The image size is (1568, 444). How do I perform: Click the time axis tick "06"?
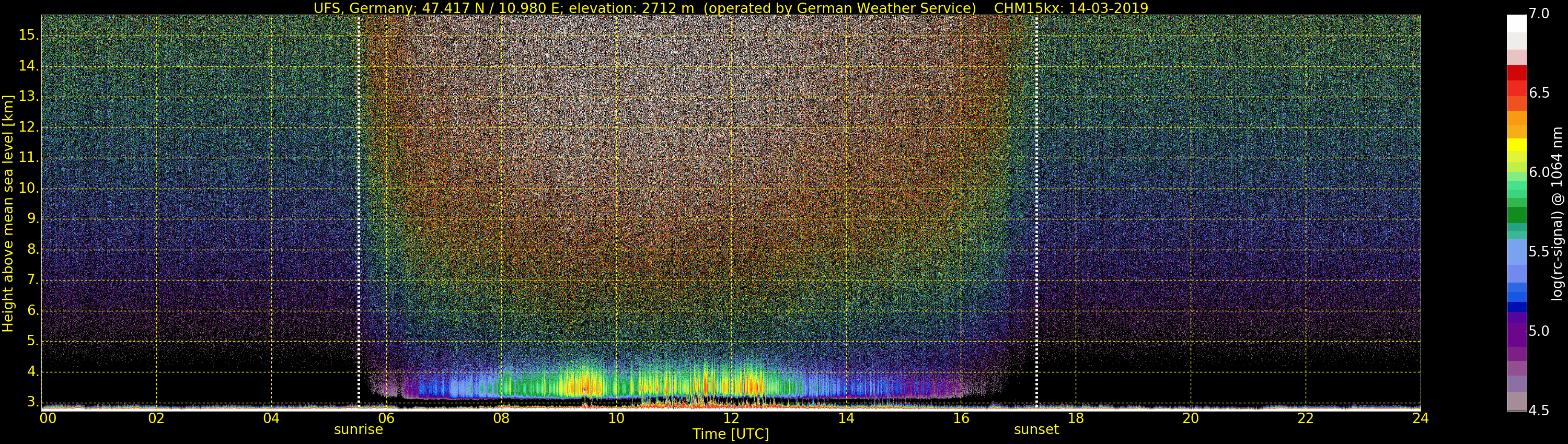click(x=387, y=418)
